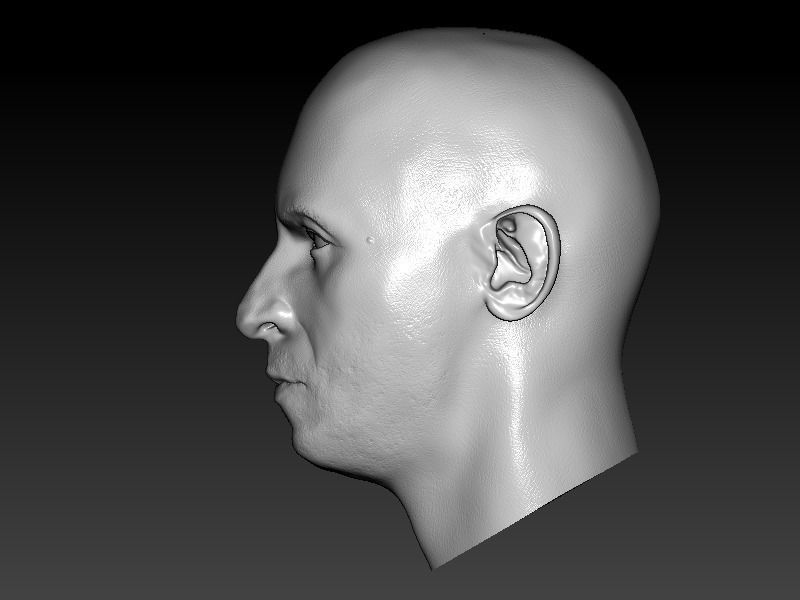Click the mouth of the 3D head
This screenshot has width=800, height=600.
pos(290,385)
